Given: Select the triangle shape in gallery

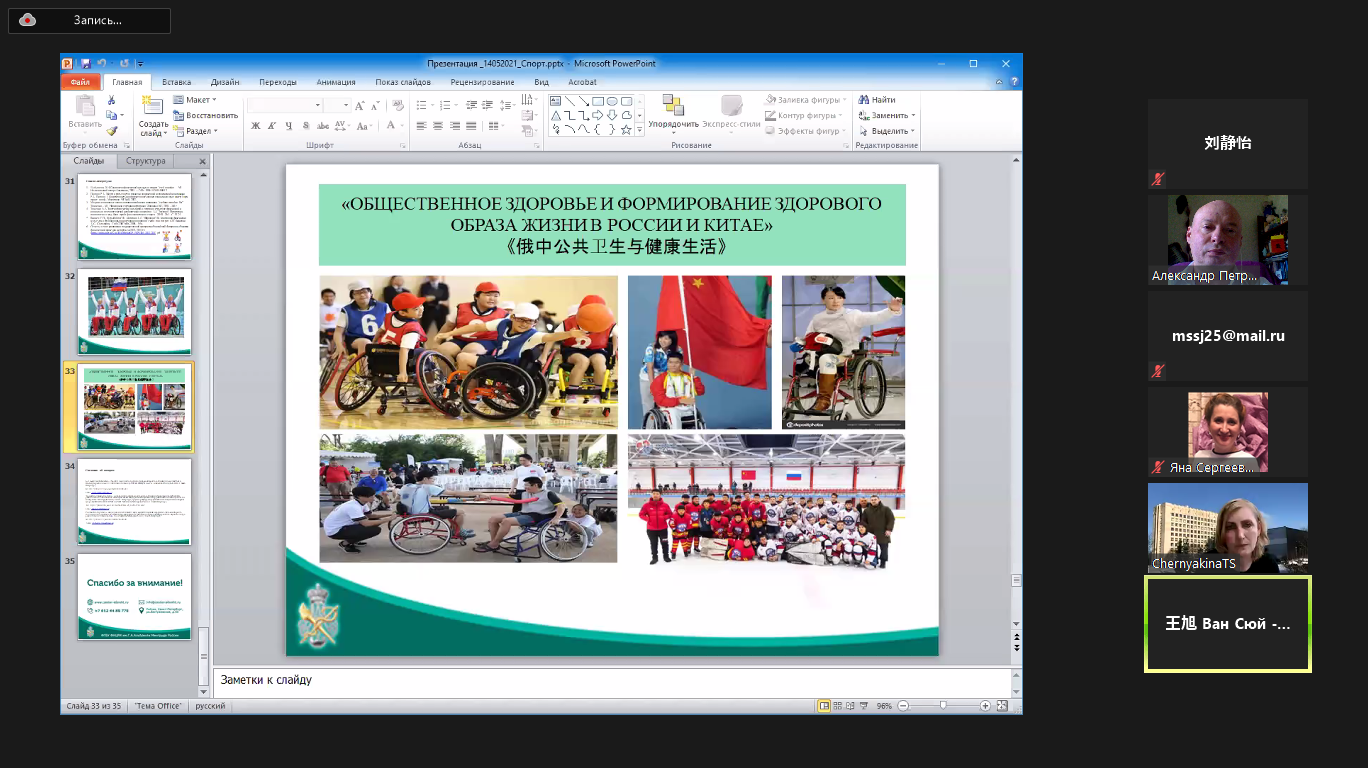Looking at the screenshot, I should [x=556, y=115].
